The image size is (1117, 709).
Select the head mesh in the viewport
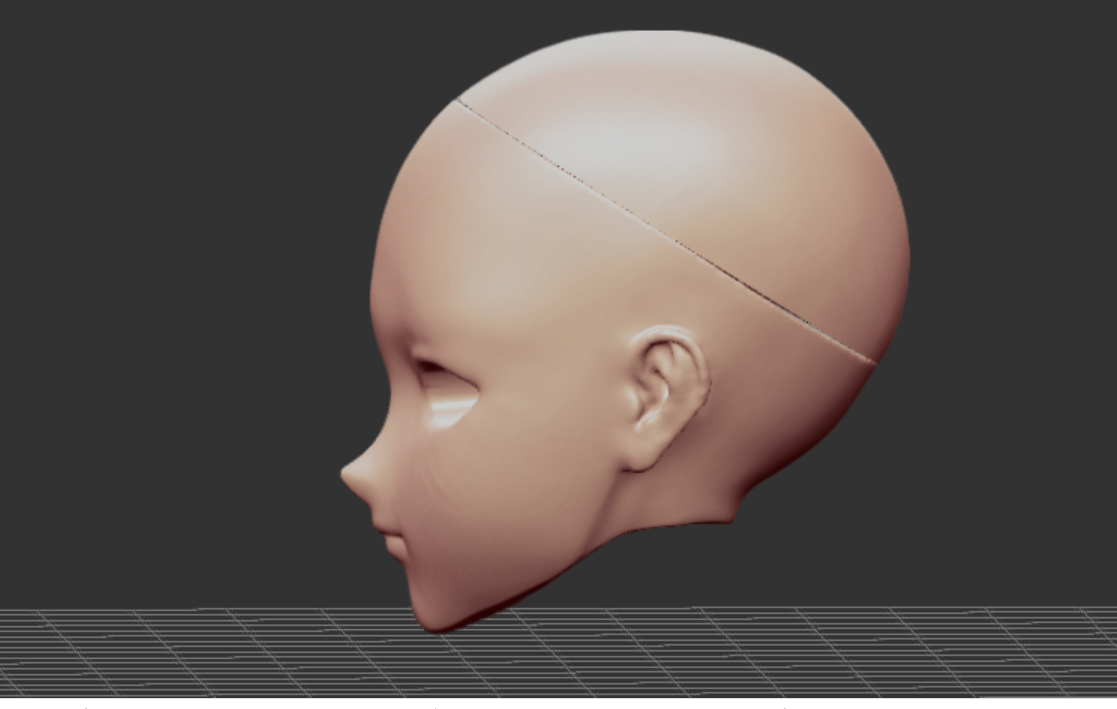620,300
